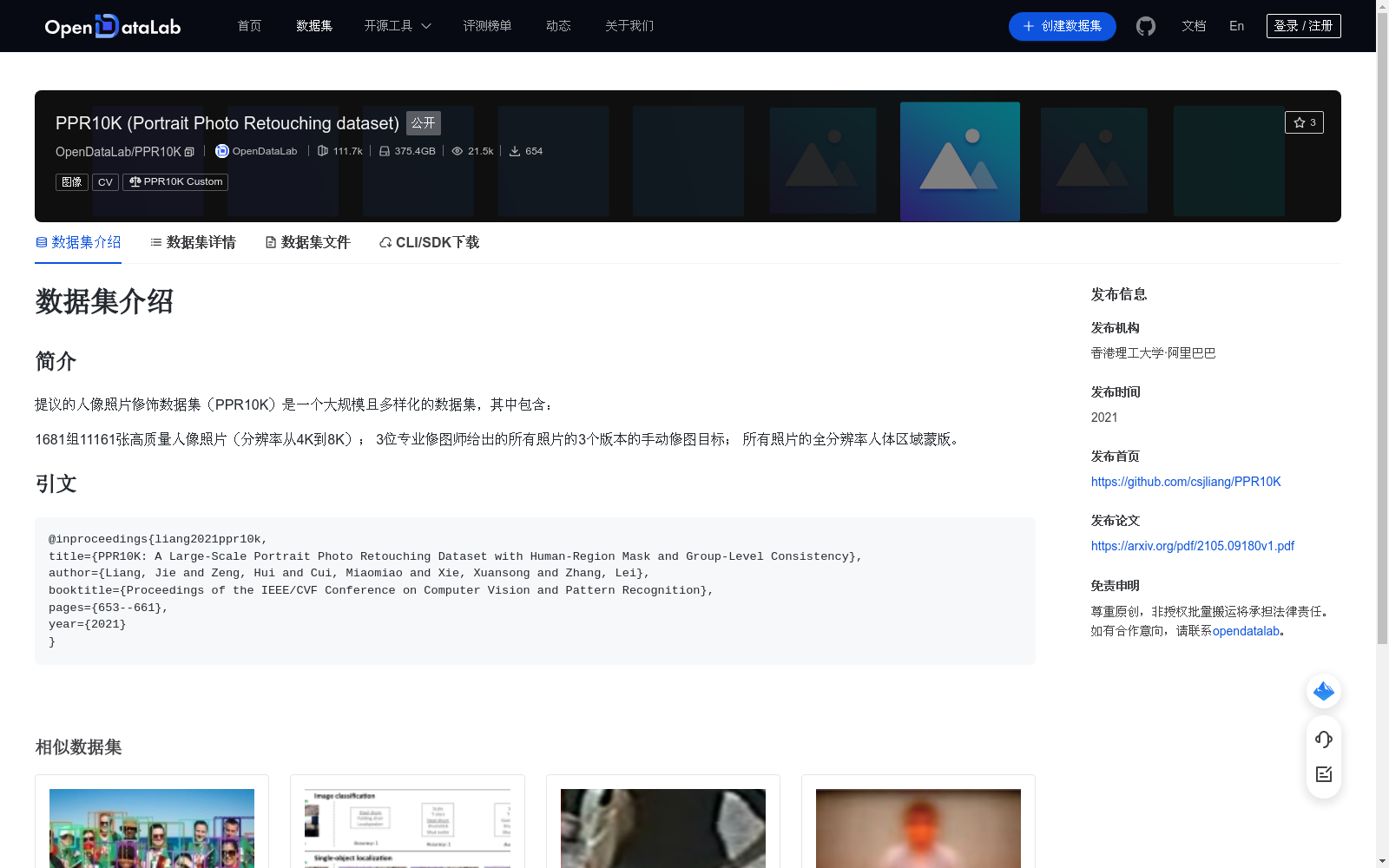Switch to the 数据集详情 tab
This screenshot has height=868, width=1389.
click(x=193, y=242)
